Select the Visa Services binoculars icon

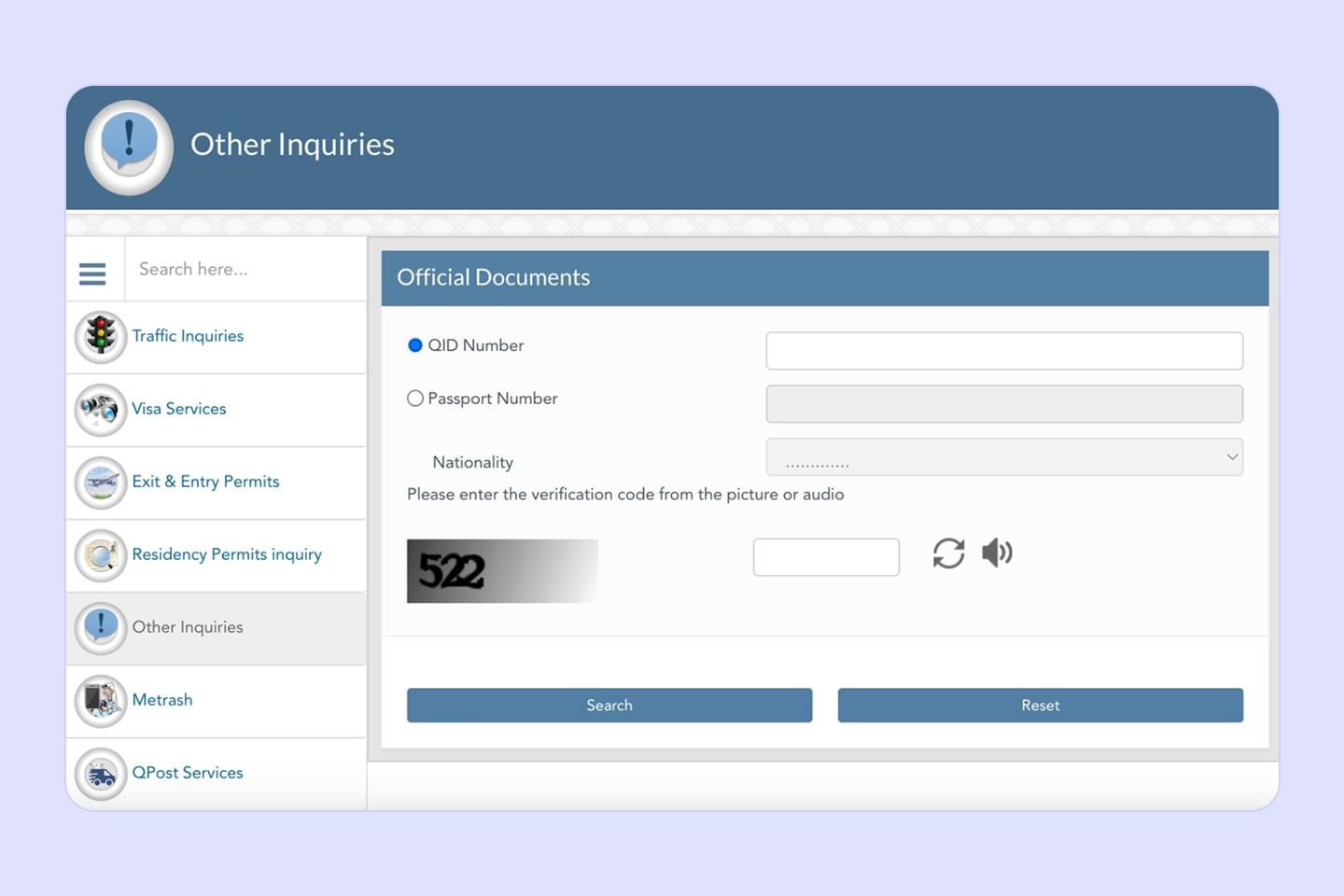pos(100,409)
